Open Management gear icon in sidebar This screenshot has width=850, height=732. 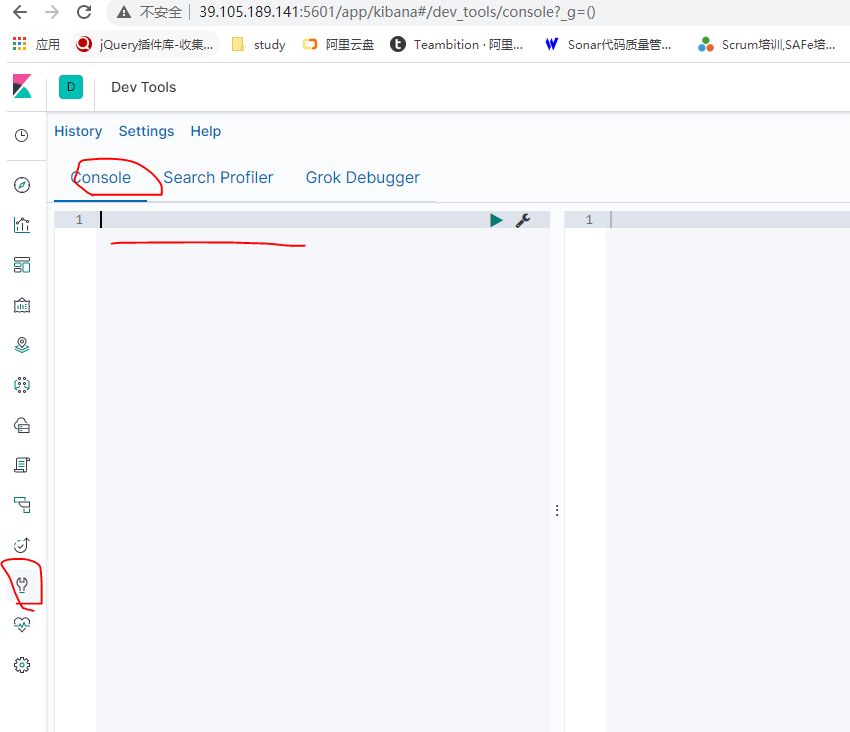pos(22,665)
